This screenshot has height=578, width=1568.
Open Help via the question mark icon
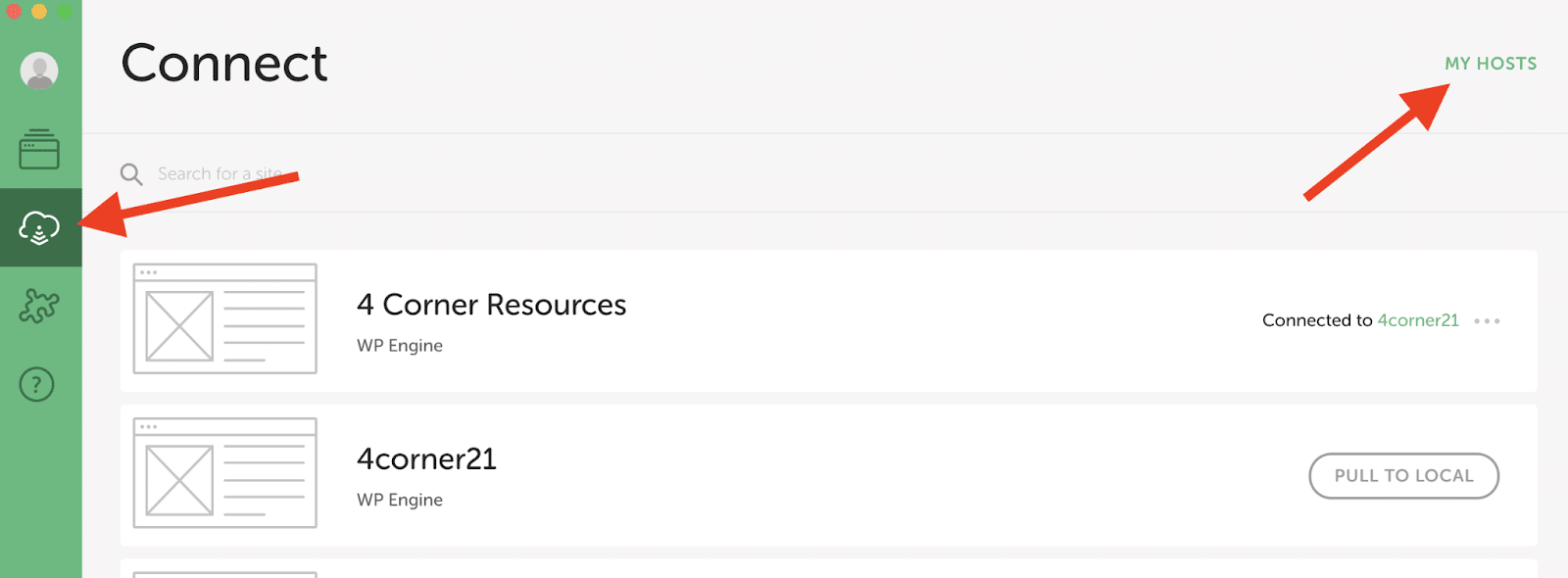click(36, 383)
